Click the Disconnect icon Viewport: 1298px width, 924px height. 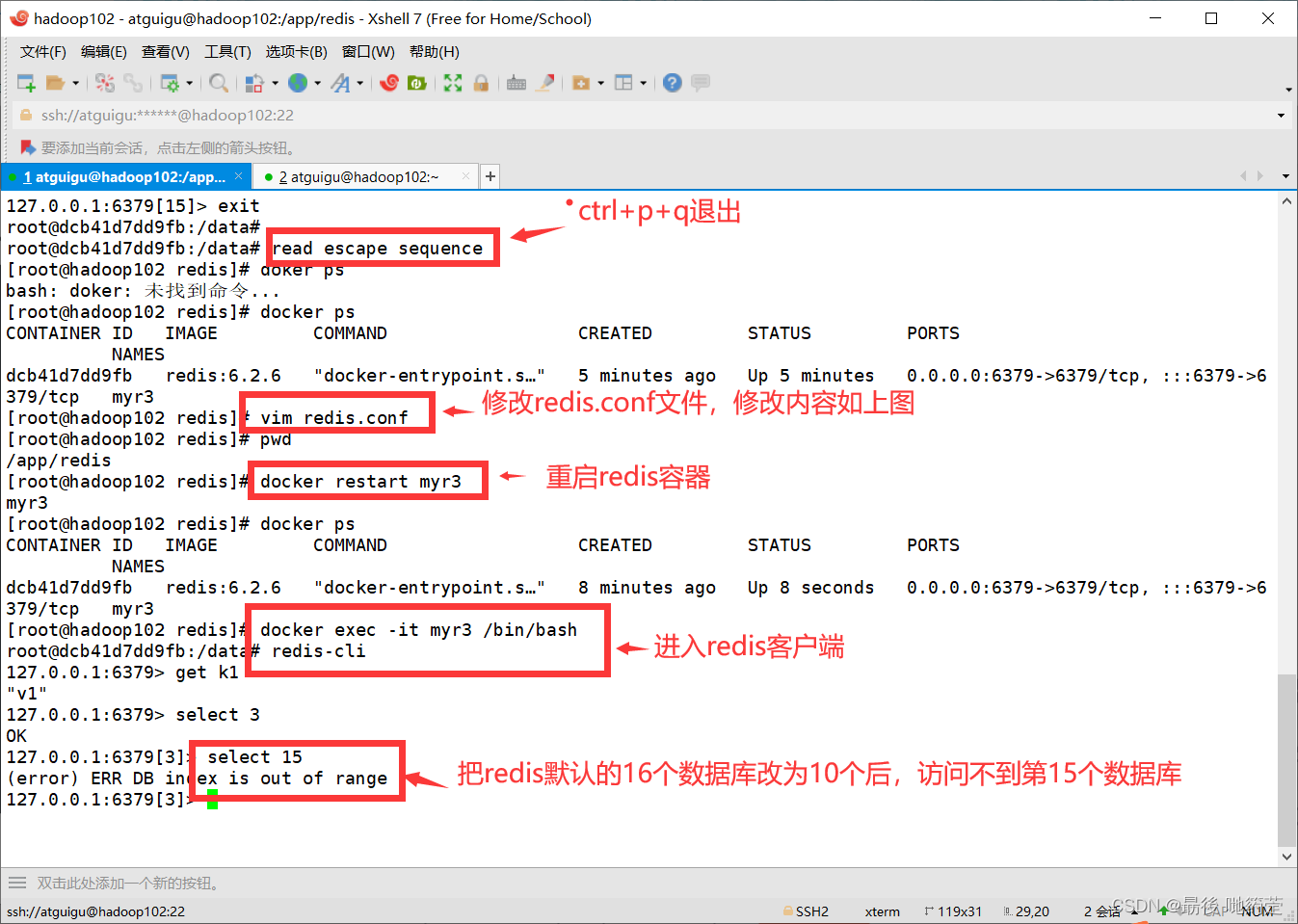[x=105, y=84]
